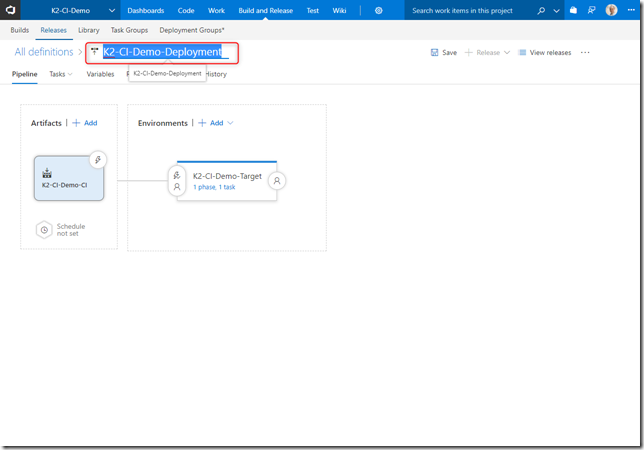Open the Wiki menu

click(x=339, y=10)
